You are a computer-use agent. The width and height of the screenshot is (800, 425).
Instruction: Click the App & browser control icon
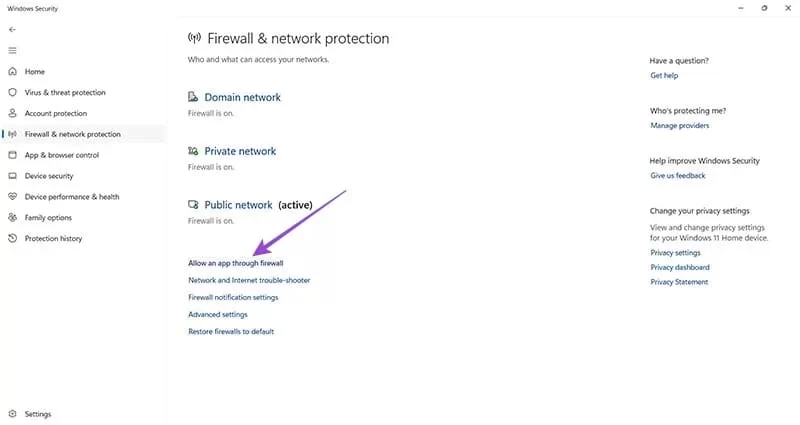tap(12, 155)
